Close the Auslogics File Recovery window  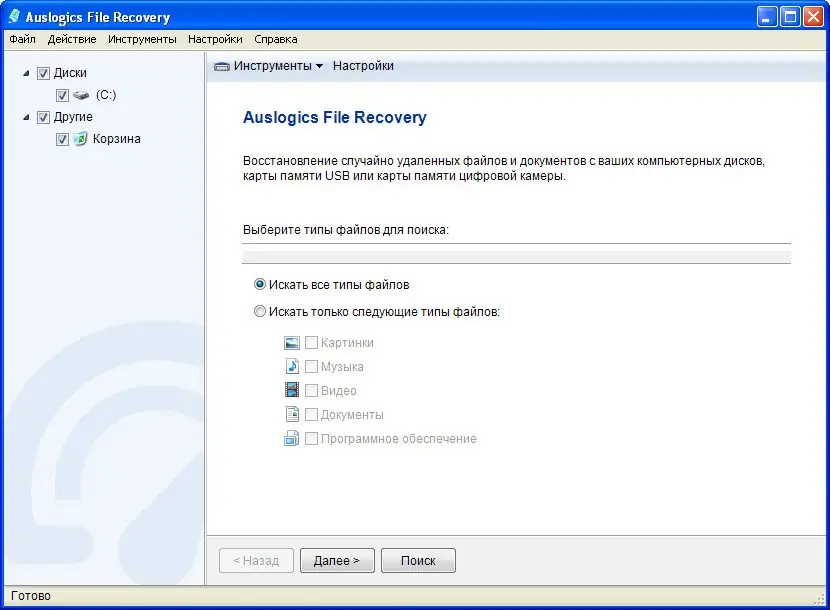tap(813, 17)
